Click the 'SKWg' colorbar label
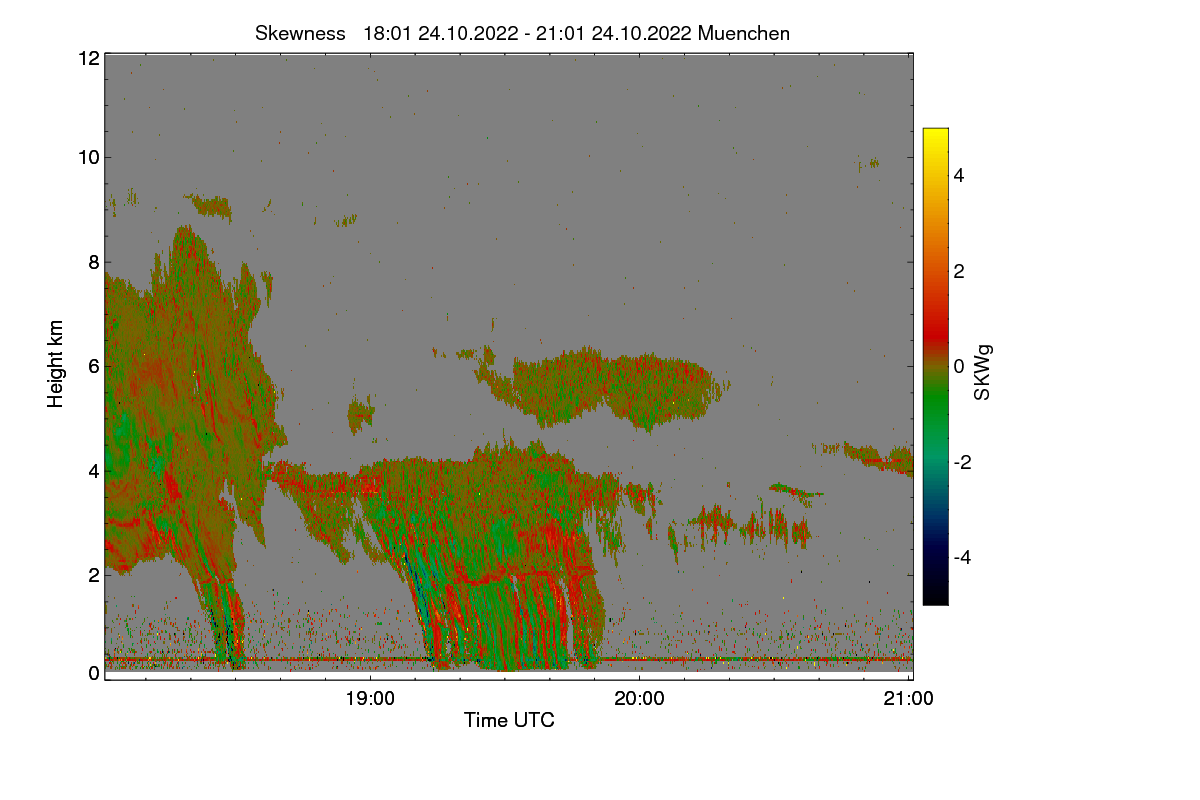This screenshot has width=1200, height=800. [x=982, y=372]
